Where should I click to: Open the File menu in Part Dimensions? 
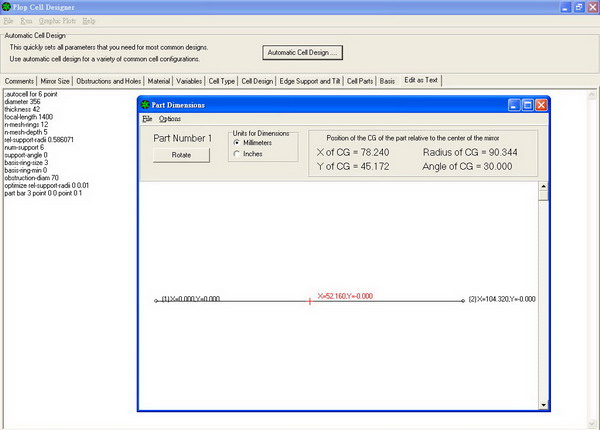(x=146, y=119)
